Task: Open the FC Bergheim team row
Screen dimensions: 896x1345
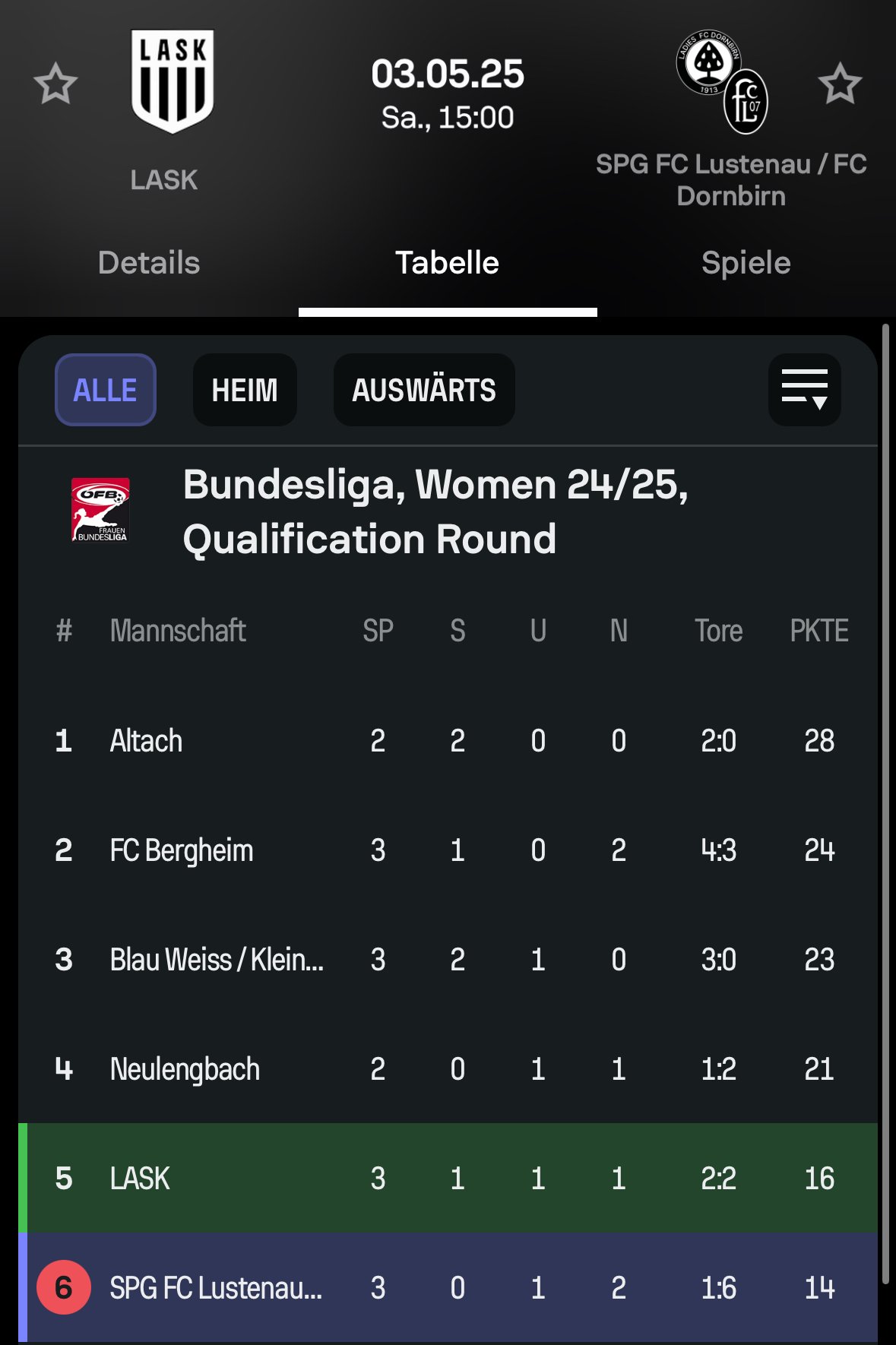Action: tap(448, 850)
